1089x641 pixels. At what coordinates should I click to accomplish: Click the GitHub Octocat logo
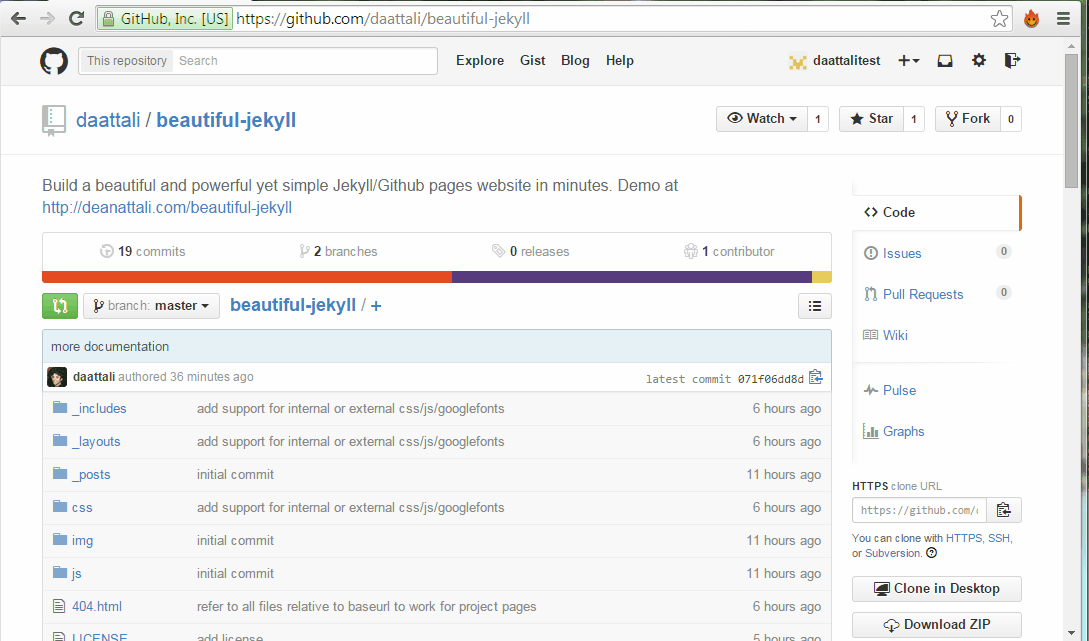[x=54, y=61]
